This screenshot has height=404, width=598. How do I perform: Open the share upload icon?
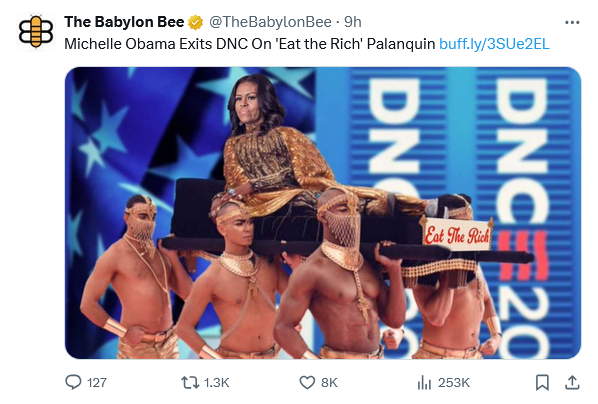[572, 383]
